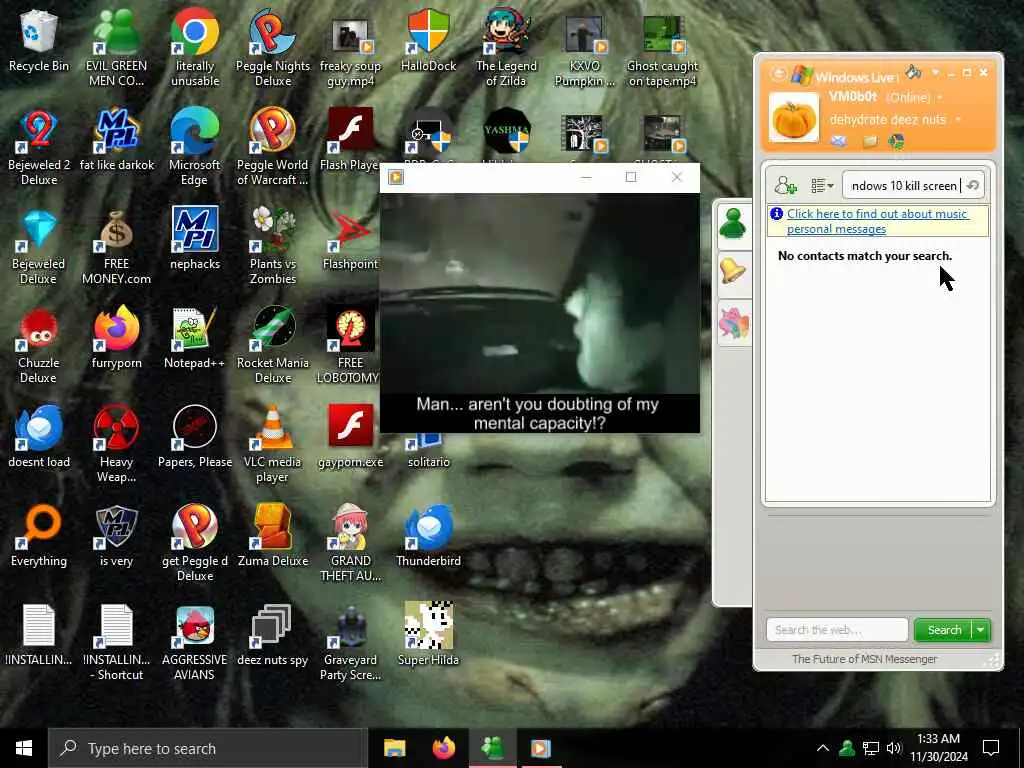Switch to the MSN butterfly tab
The image size is (1024, 768).
click(x=733, y=323)
